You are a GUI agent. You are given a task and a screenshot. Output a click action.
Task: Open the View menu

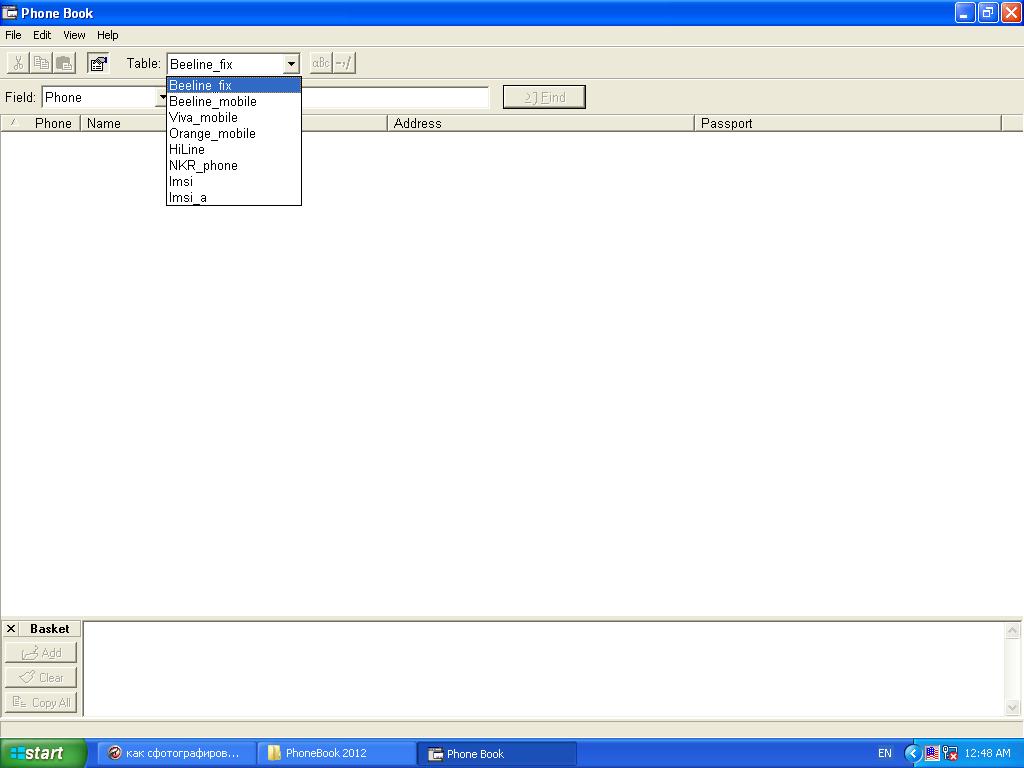[x=74, y=35]
